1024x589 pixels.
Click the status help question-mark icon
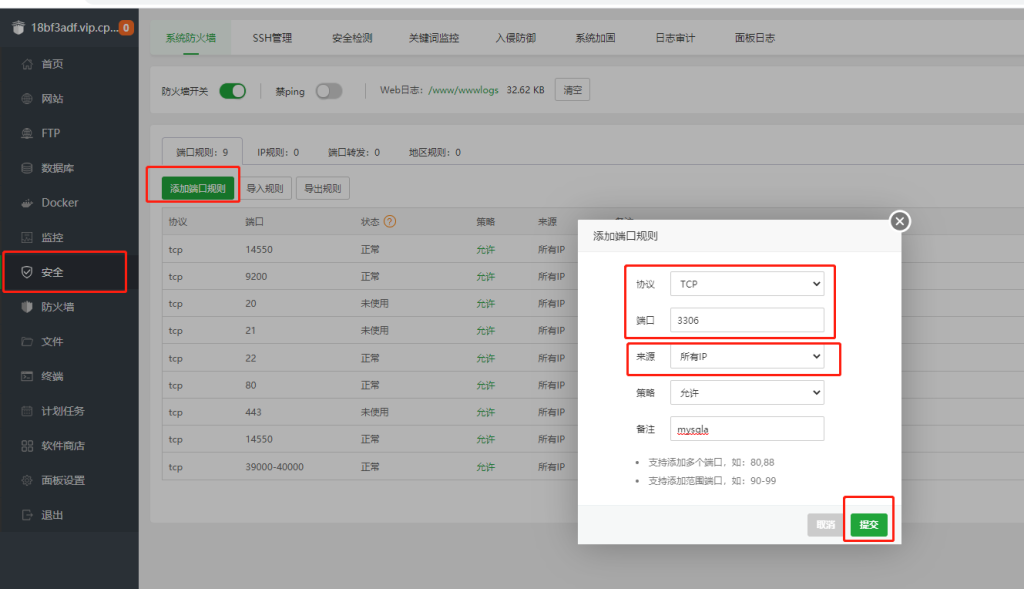[390, 222]
